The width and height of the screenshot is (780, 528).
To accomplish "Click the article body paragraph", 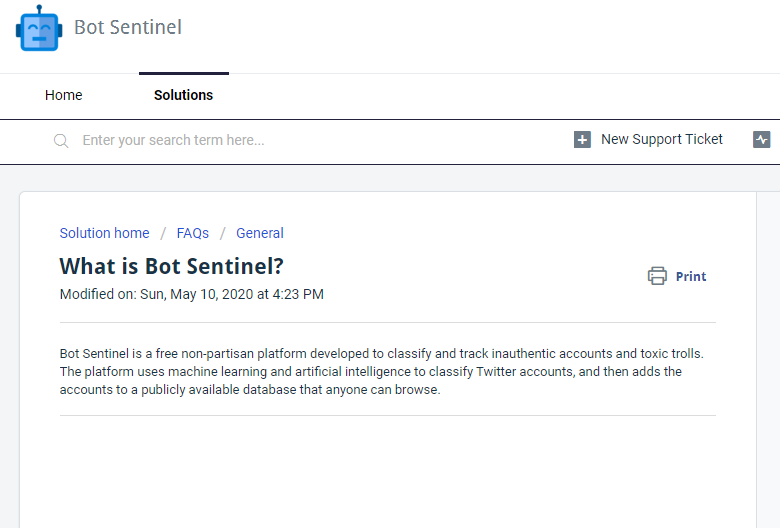I will click(x=382, y=372).
